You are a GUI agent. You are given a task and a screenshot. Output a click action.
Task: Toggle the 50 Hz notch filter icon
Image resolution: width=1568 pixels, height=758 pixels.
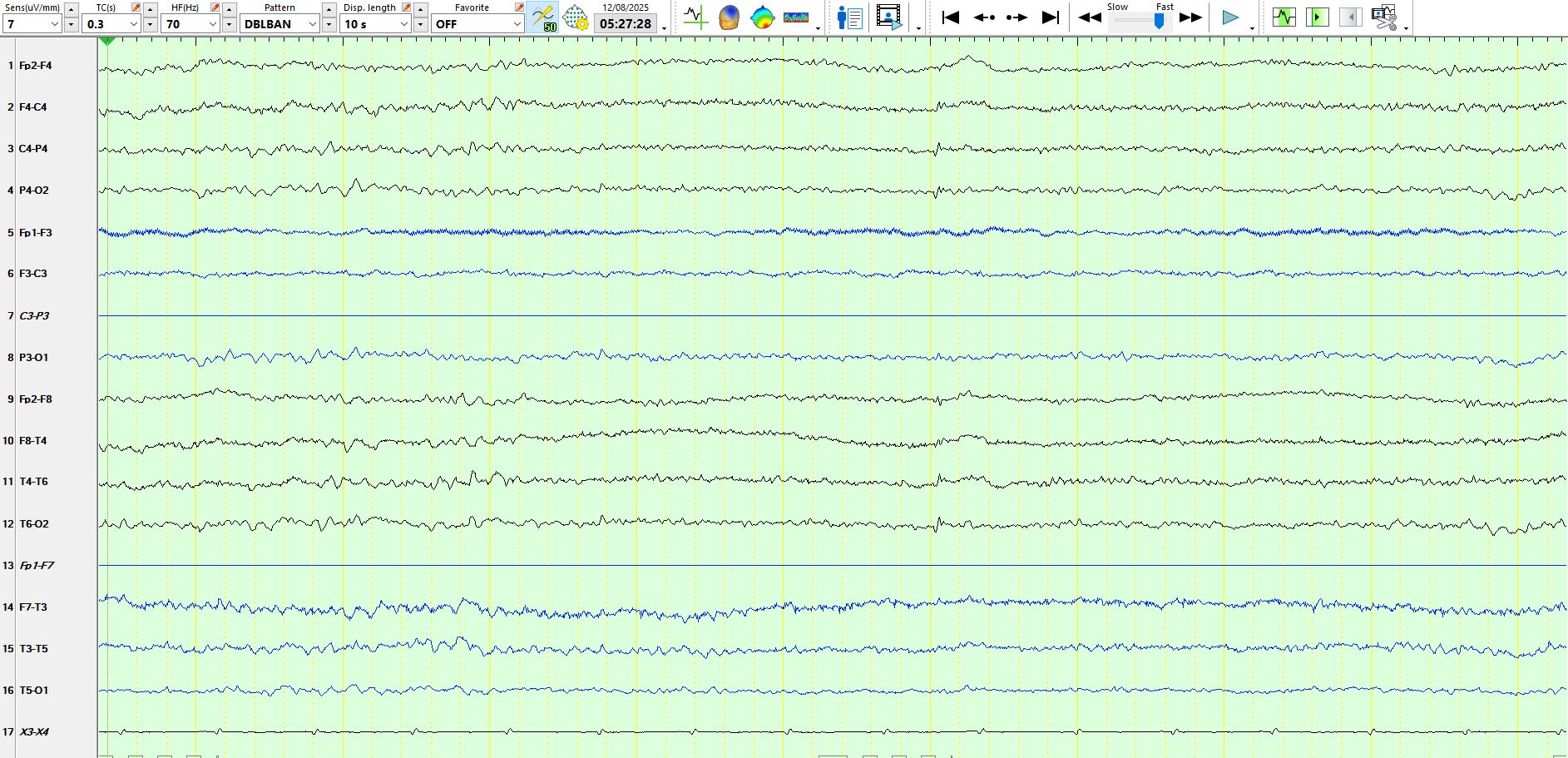[x=543, y=17]
